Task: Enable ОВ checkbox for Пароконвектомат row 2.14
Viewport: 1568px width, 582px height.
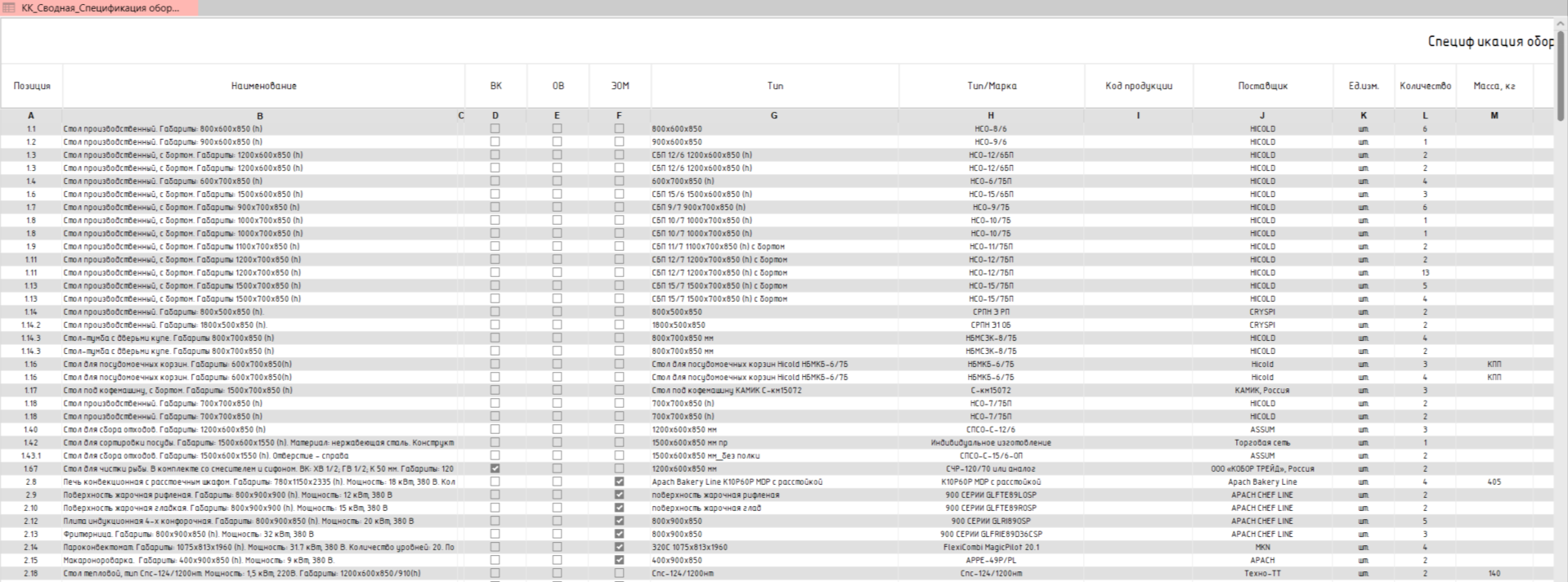Action: coord(557,547)
